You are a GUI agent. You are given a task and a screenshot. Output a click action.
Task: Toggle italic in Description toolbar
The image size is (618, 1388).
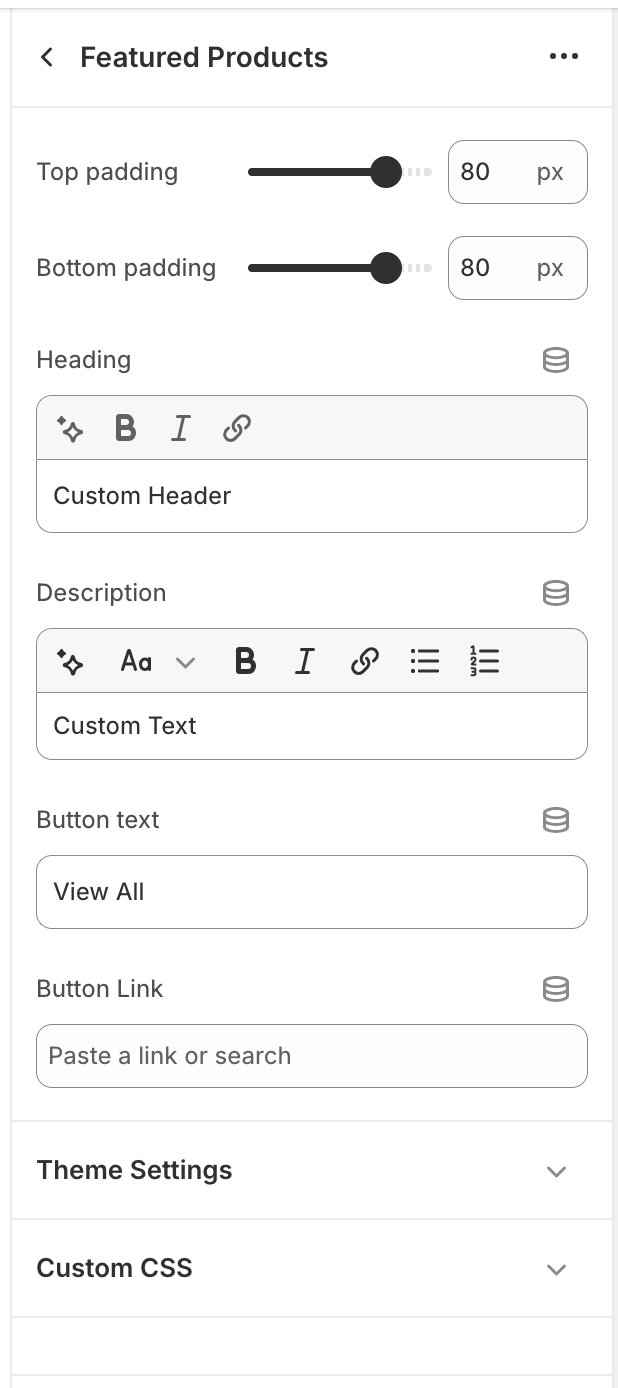click(304, 661)
